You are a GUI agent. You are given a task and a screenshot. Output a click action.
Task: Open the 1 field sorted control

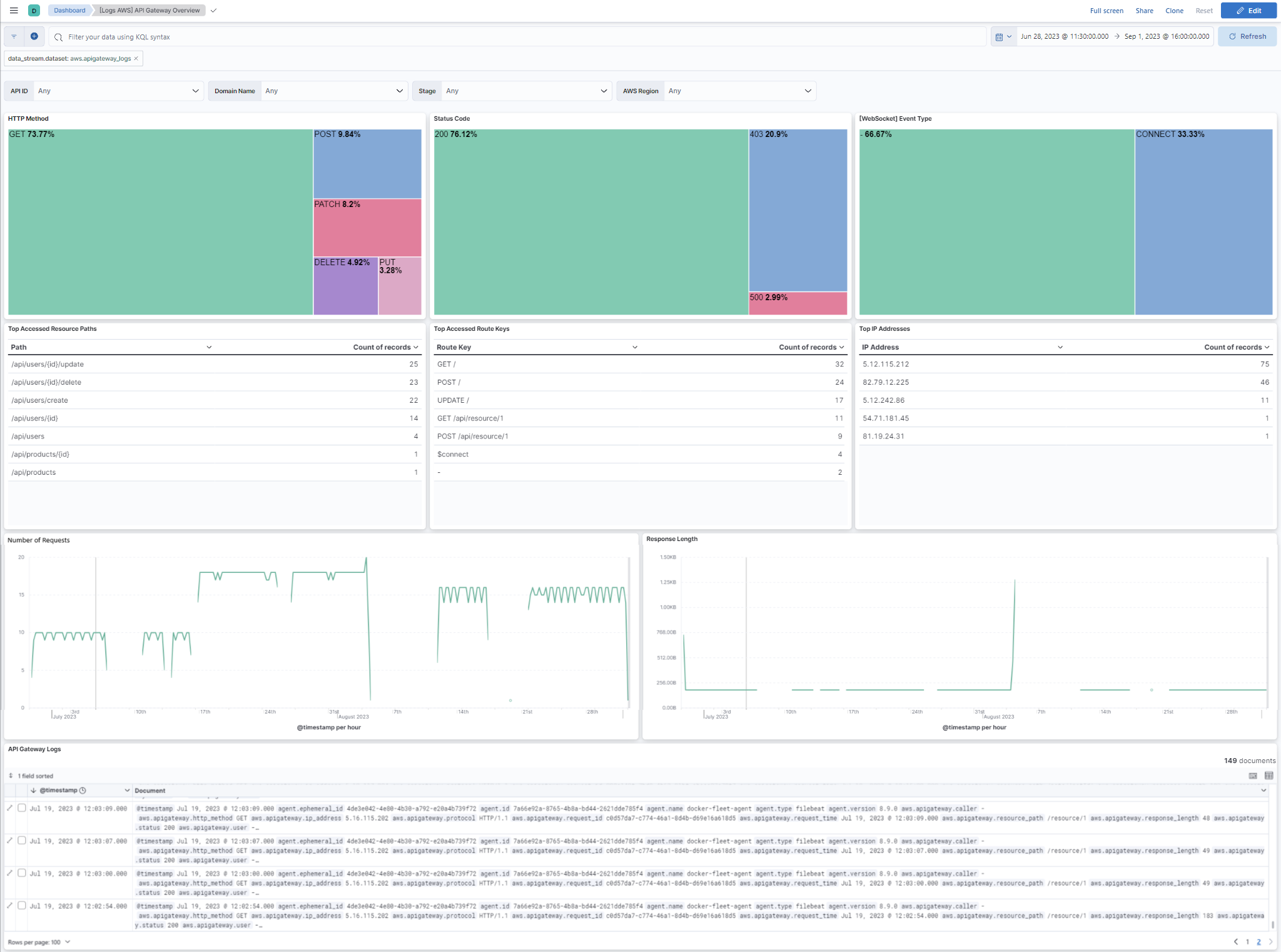(34, 776)
